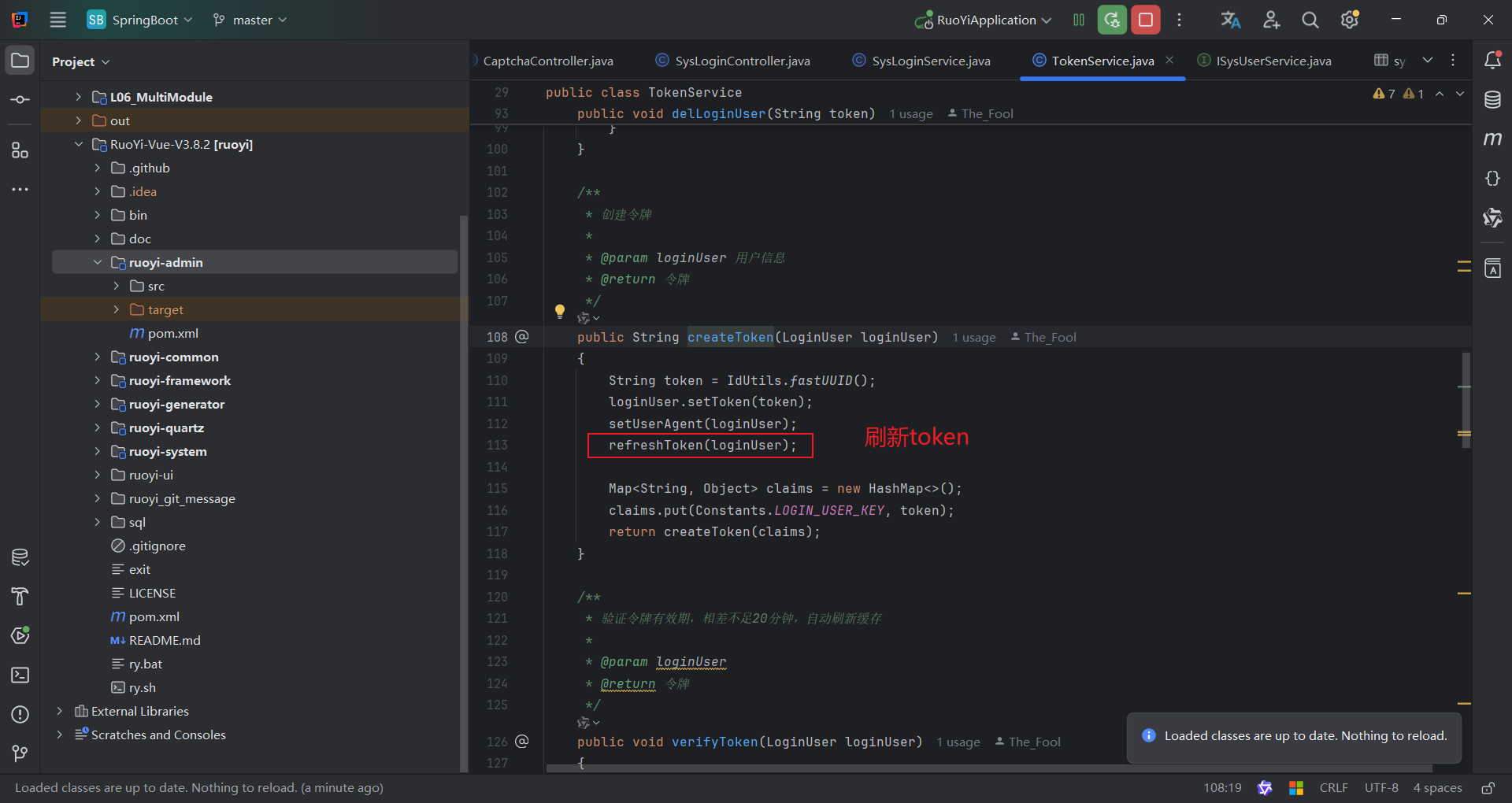Screen dimensions: 1512x803
Task: Open IDE settings gear
Action: coord(1350,20)
